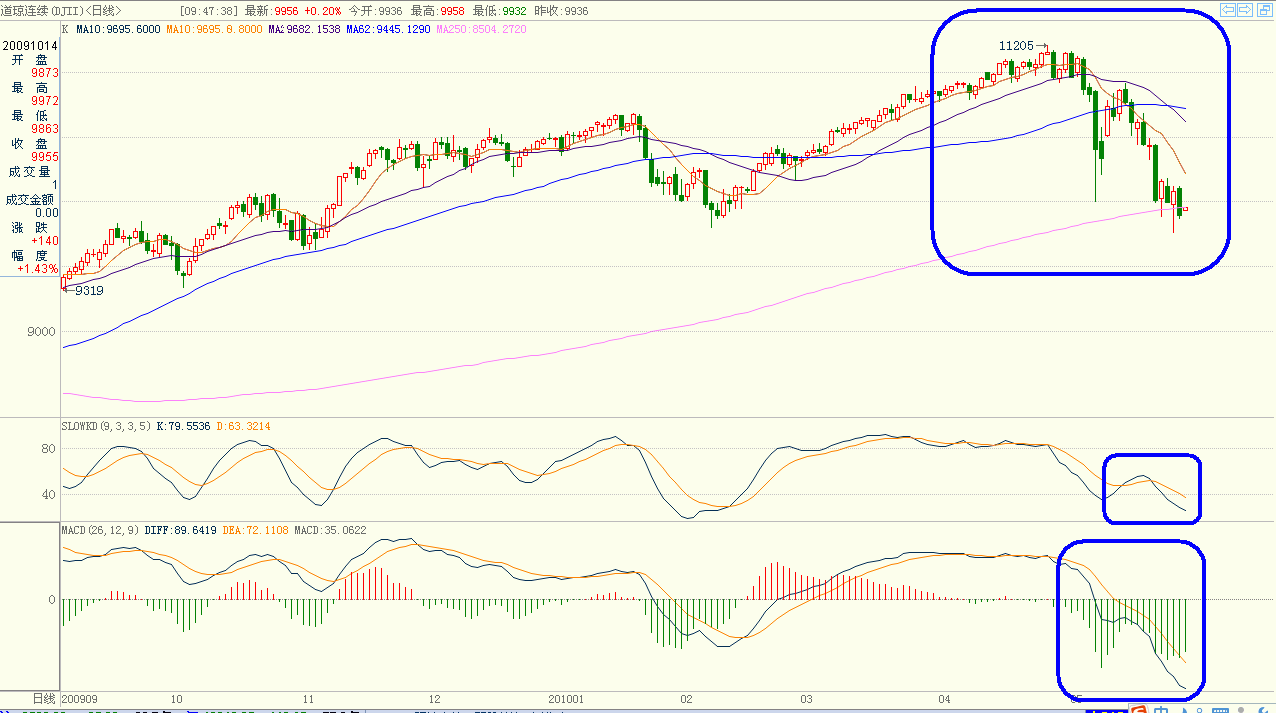Jump to month 10 on the date axis
The image size is (1276, 713).
coord(176,699)
